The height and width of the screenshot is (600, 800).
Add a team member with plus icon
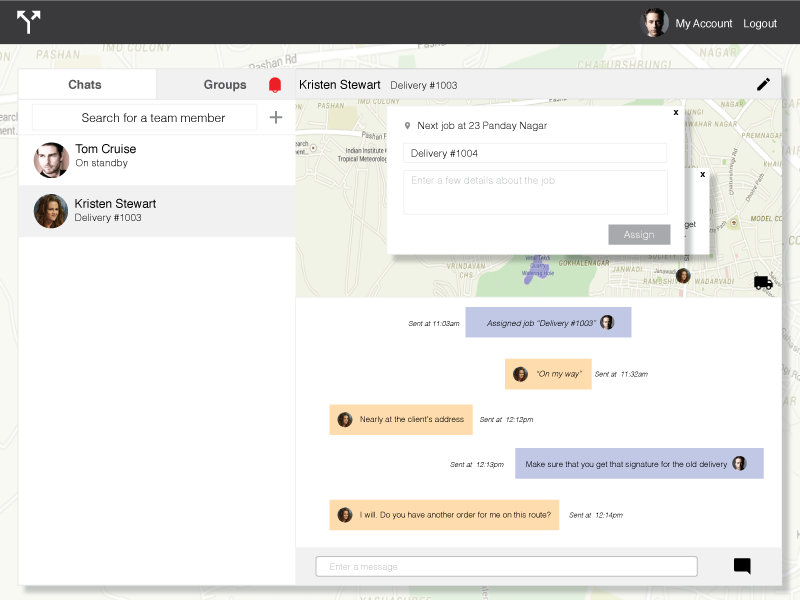point(276,118)
